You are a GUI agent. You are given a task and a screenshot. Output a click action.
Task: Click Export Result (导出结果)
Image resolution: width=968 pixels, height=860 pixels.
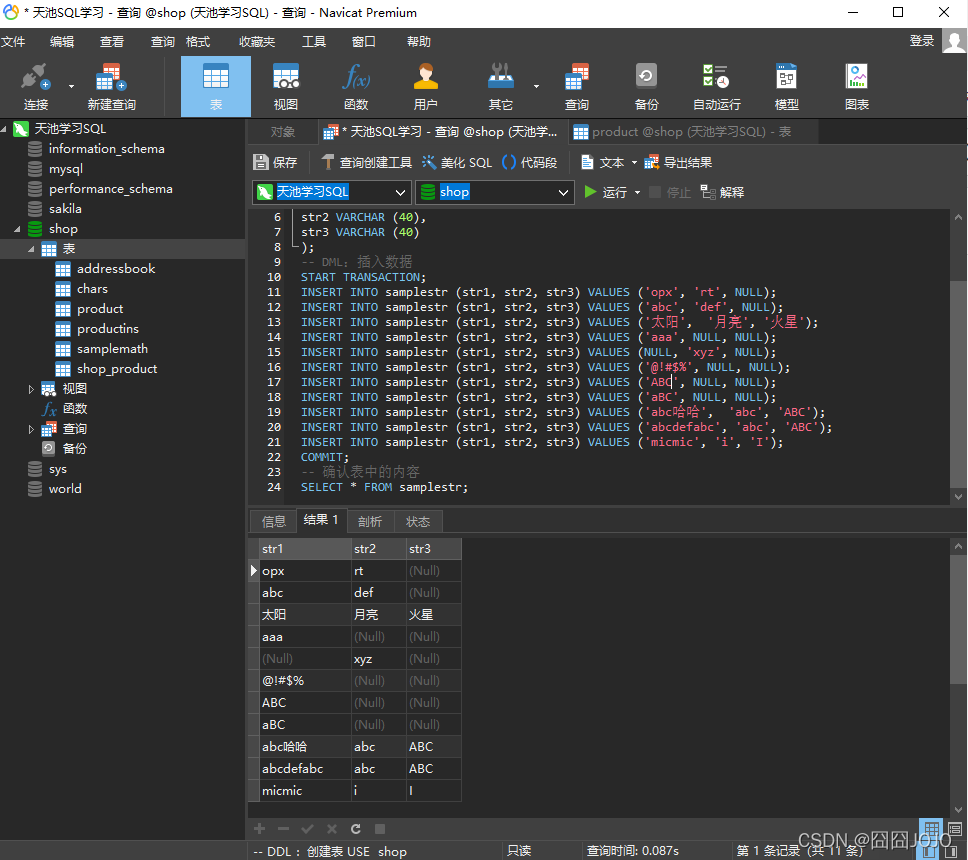(x=678, y=162)
